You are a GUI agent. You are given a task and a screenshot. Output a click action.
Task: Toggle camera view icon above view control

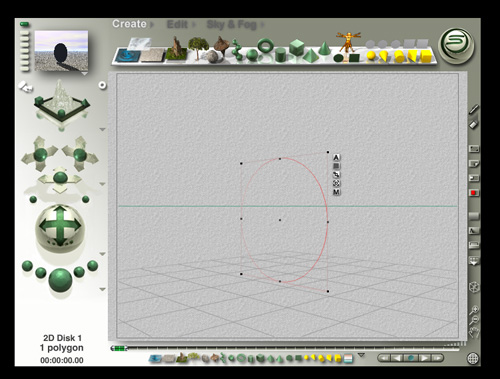coord(25,87)
